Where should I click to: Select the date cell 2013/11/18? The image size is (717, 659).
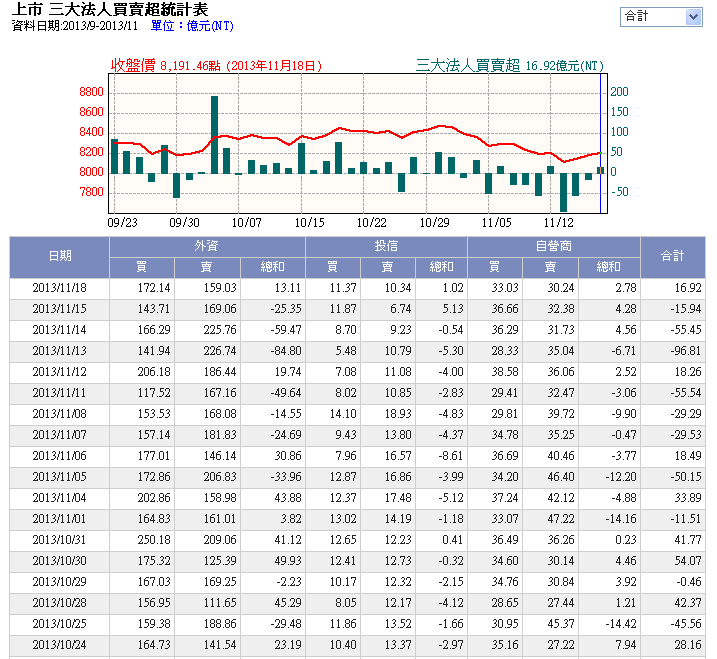[x=59, y=288]
